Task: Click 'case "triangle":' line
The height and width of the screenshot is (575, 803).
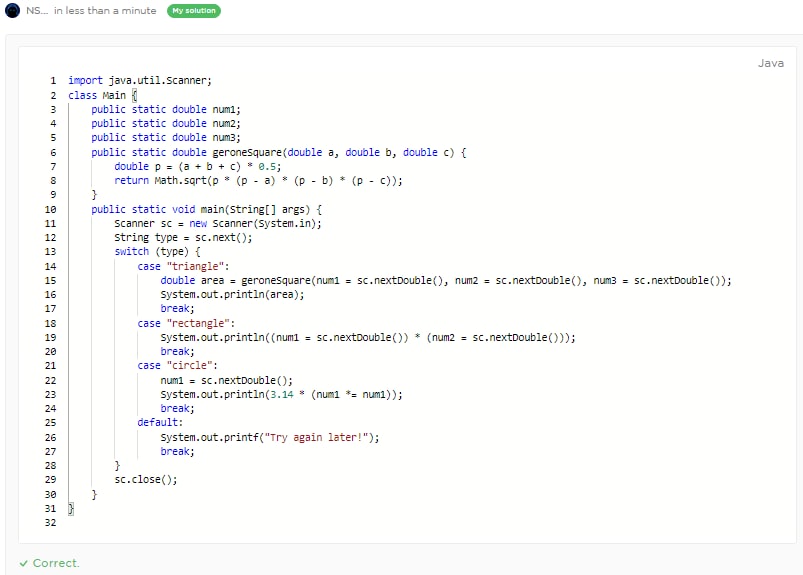Action: [x=183, y=266]
